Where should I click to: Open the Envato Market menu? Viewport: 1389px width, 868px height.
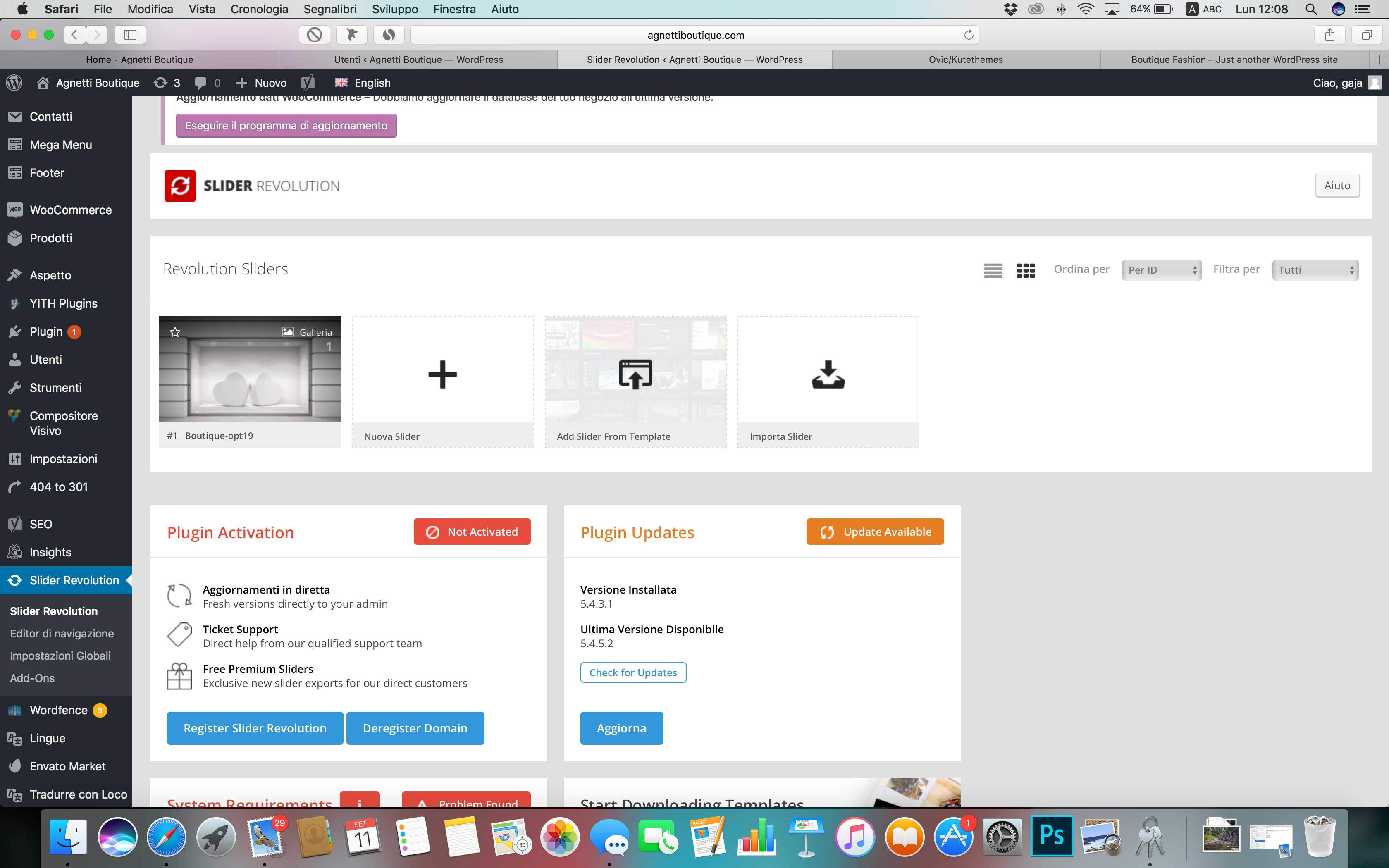(66, 766)
